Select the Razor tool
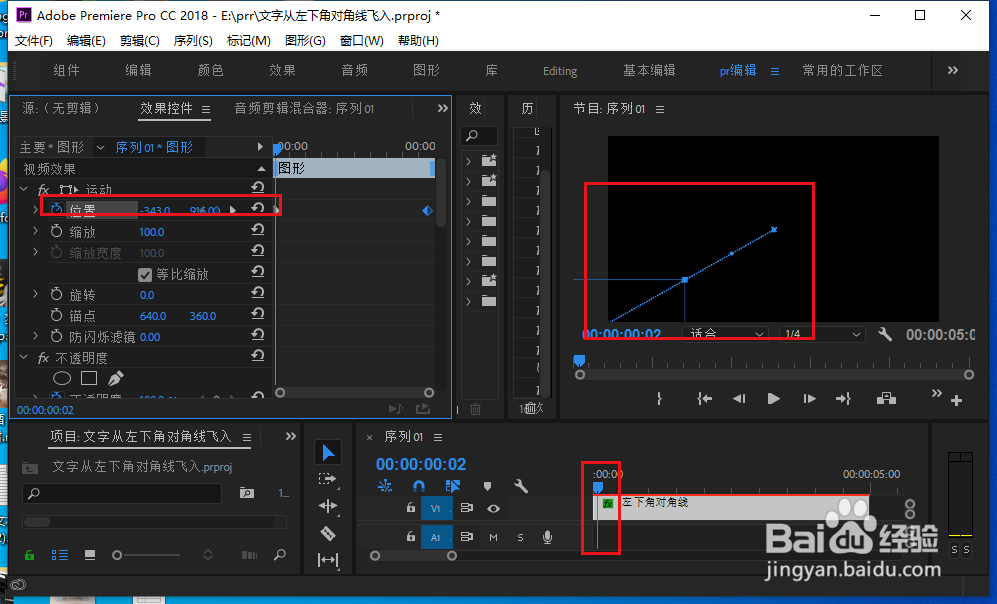This screenshot has height=604, width=997. point(328,533)
